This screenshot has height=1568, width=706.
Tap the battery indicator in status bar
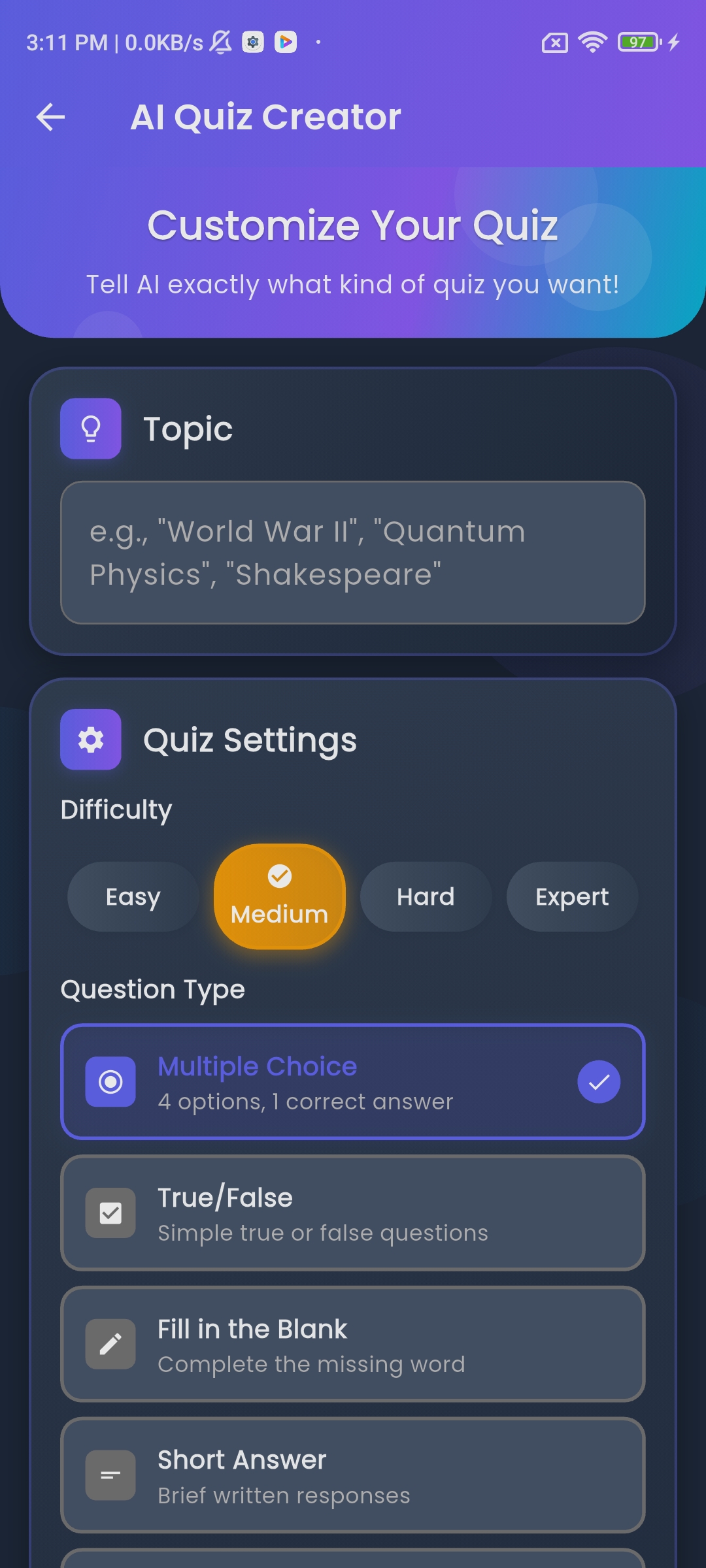click(x=637, y=42)
